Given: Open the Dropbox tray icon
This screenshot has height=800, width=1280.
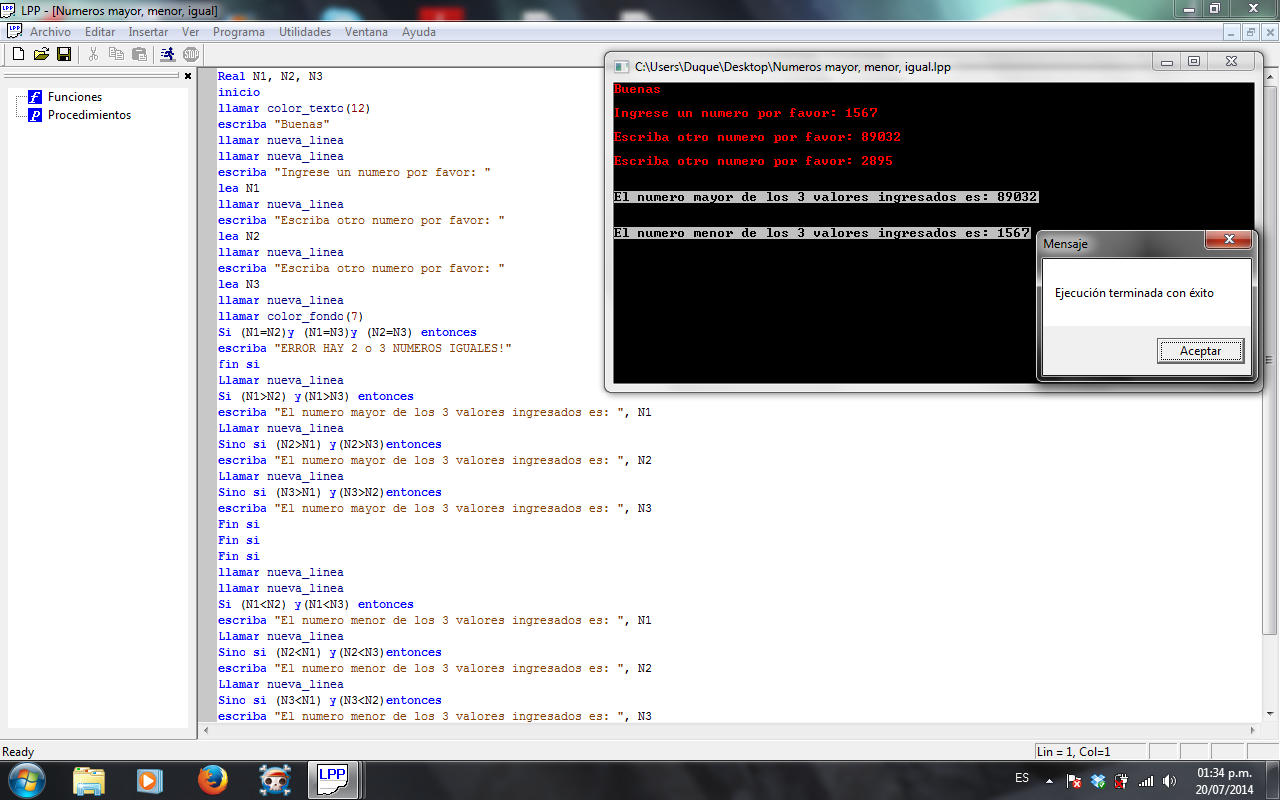Looking at the screenshot, I should coord(1098,781).
